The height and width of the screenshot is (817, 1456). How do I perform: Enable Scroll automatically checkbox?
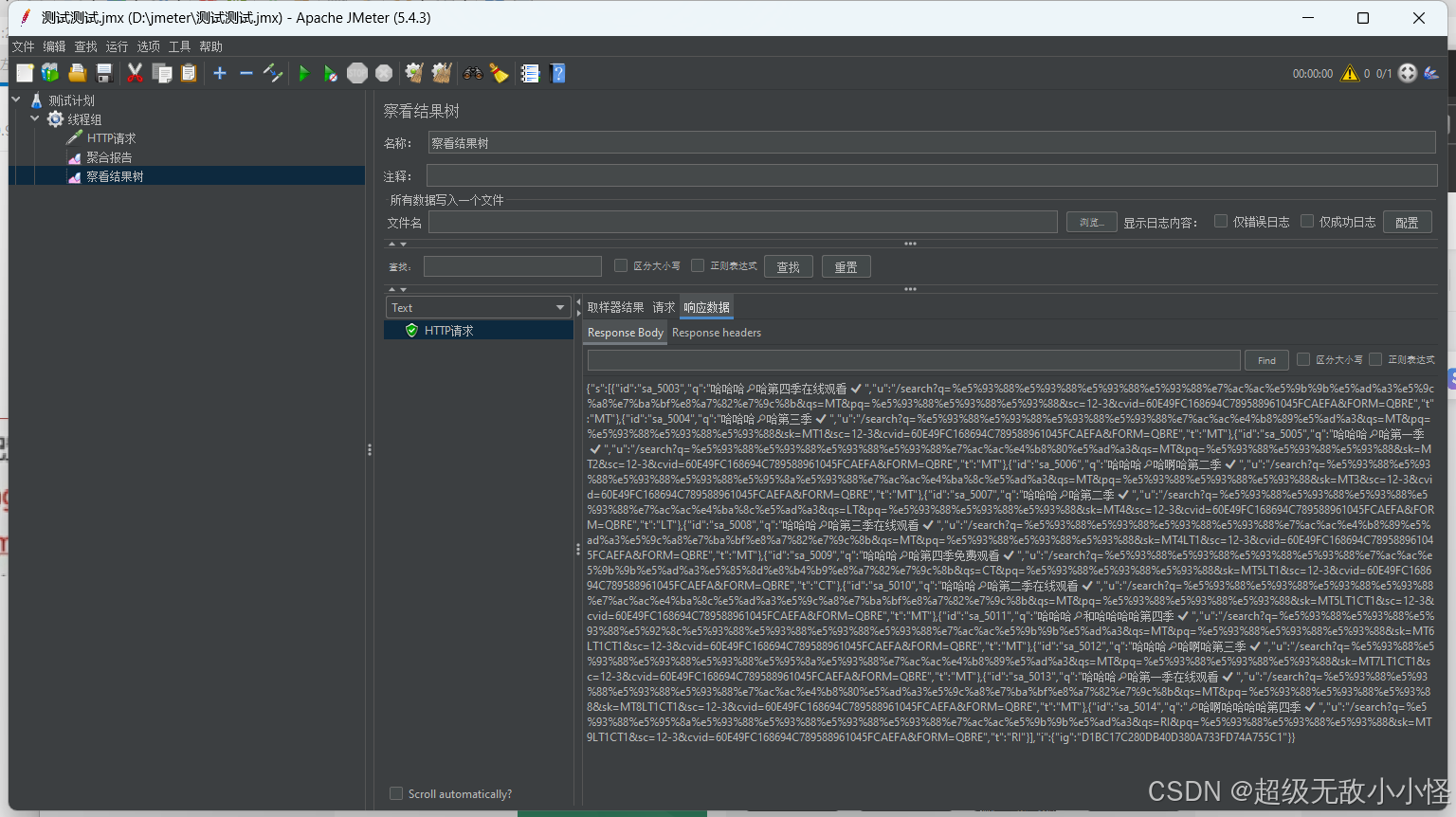tap(396, 793)
